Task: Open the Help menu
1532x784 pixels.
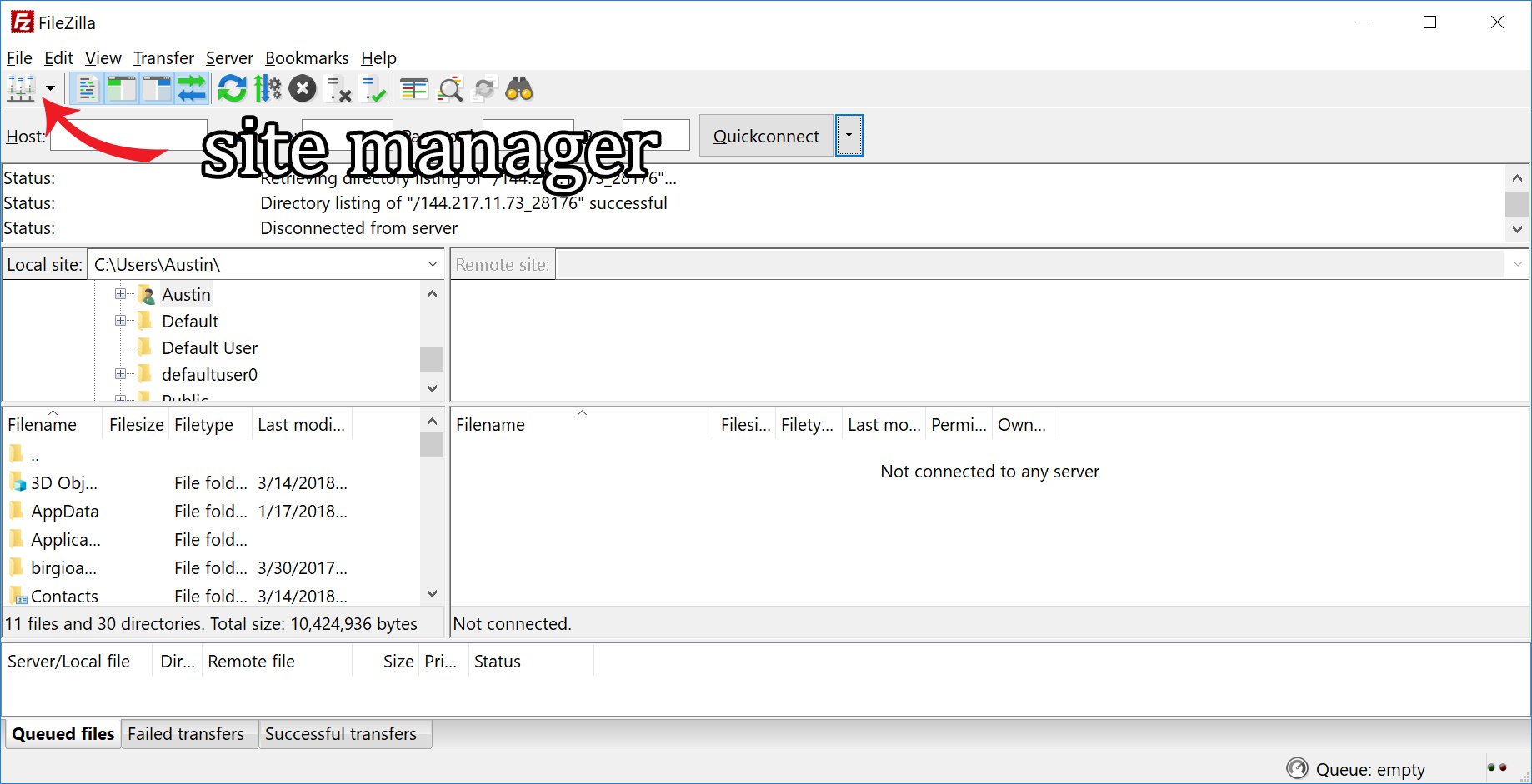Action: pos(378,58)
